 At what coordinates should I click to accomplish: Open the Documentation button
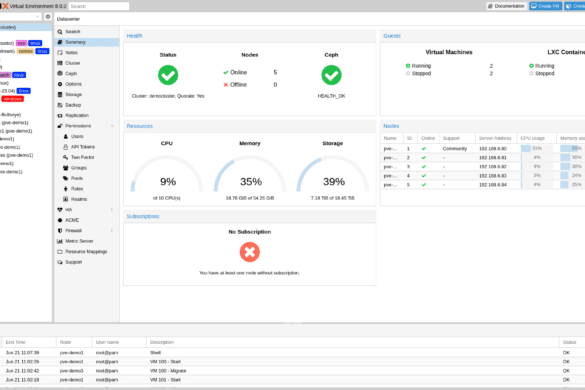point(506,6)
